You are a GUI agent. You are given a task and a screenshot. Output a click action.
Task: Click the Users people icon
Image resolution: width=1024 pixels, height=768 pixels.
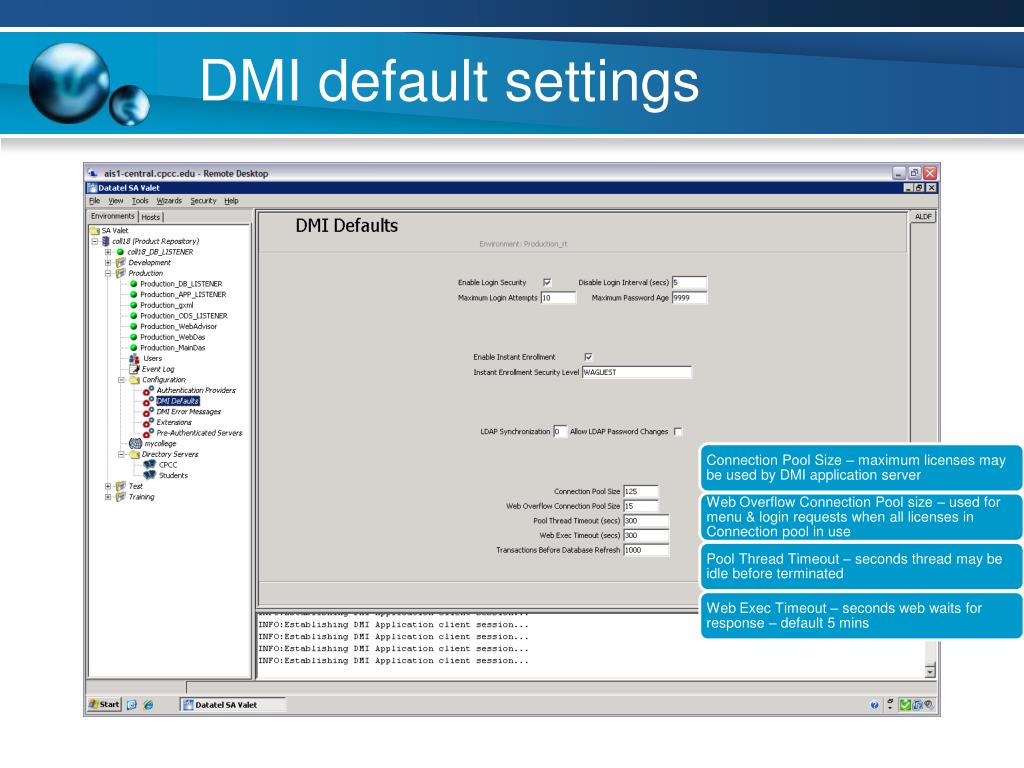pos(134,359)
